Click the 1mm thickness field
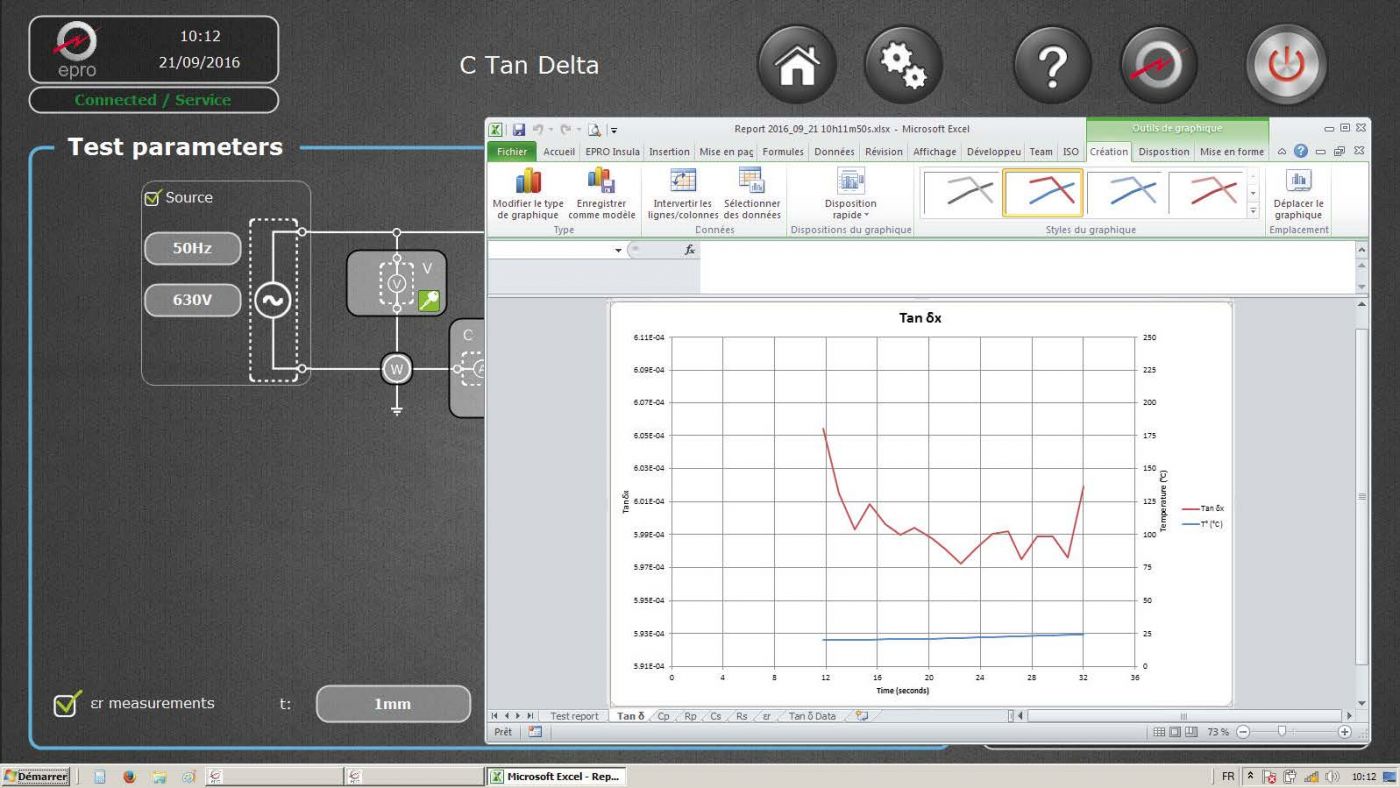 (x=393, y=704)
